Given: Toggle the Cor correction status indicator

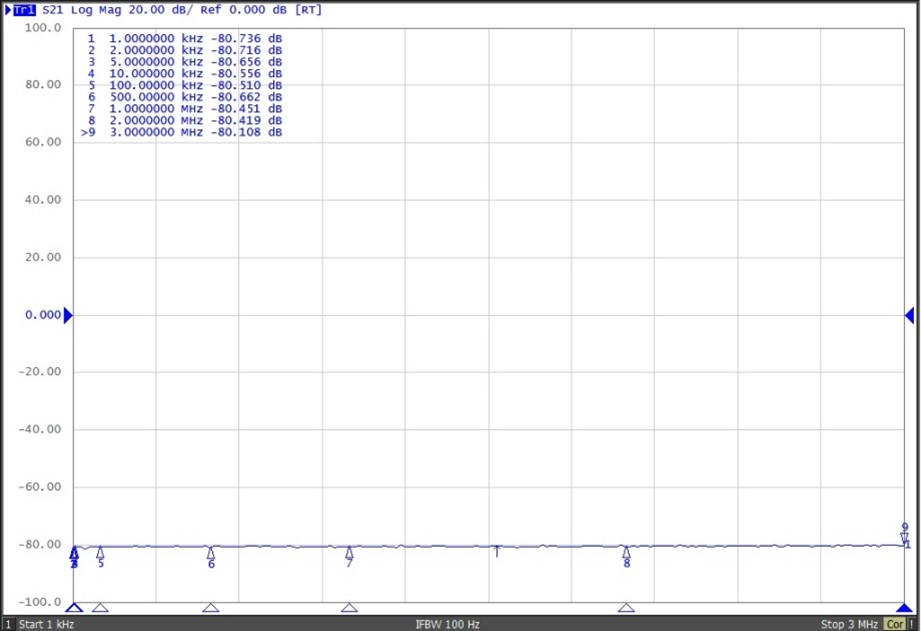Looking at the screenshot, I should pyautogui.click(x=894, y=624).
